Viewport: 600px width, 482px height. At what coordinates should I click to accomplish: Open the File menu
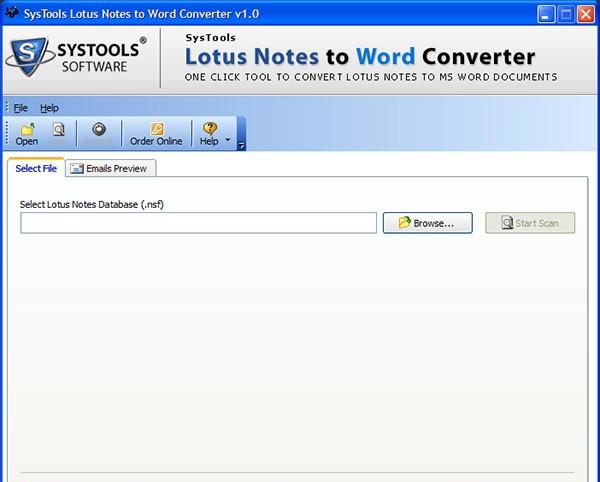coord(20,108)
